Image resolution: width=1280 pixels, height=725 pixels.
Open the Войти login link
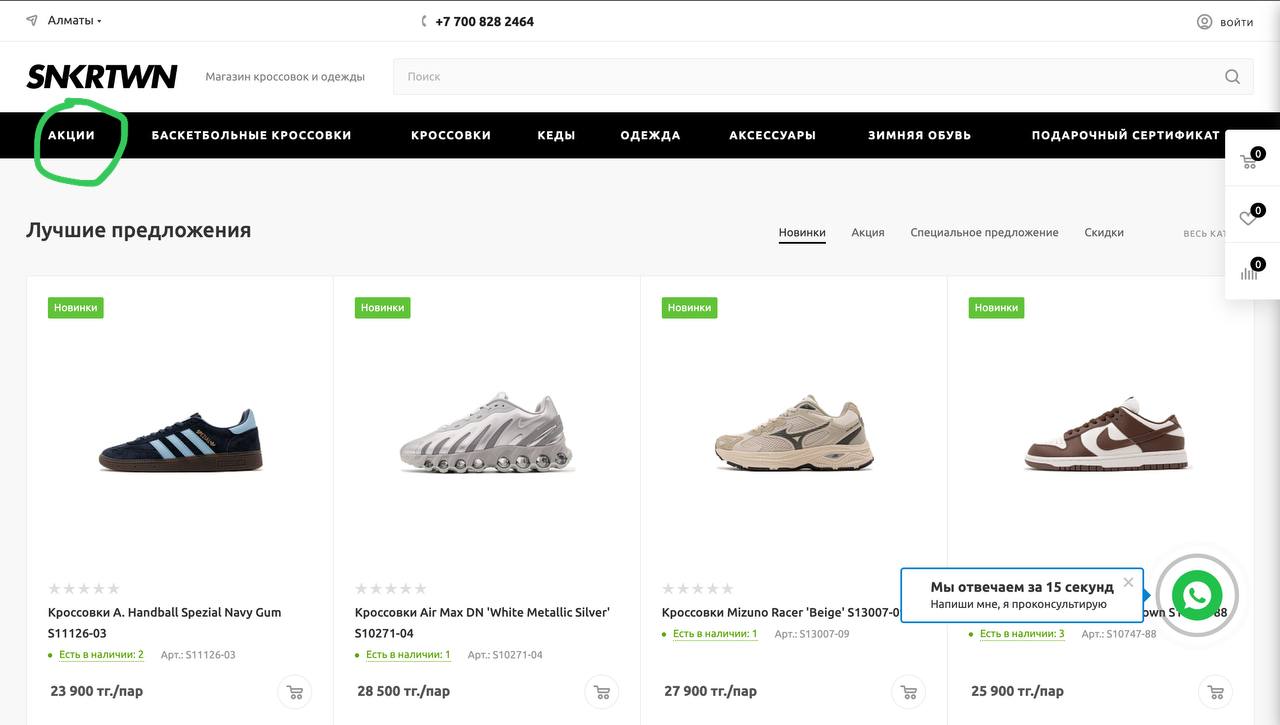(x=1237, y=22)
